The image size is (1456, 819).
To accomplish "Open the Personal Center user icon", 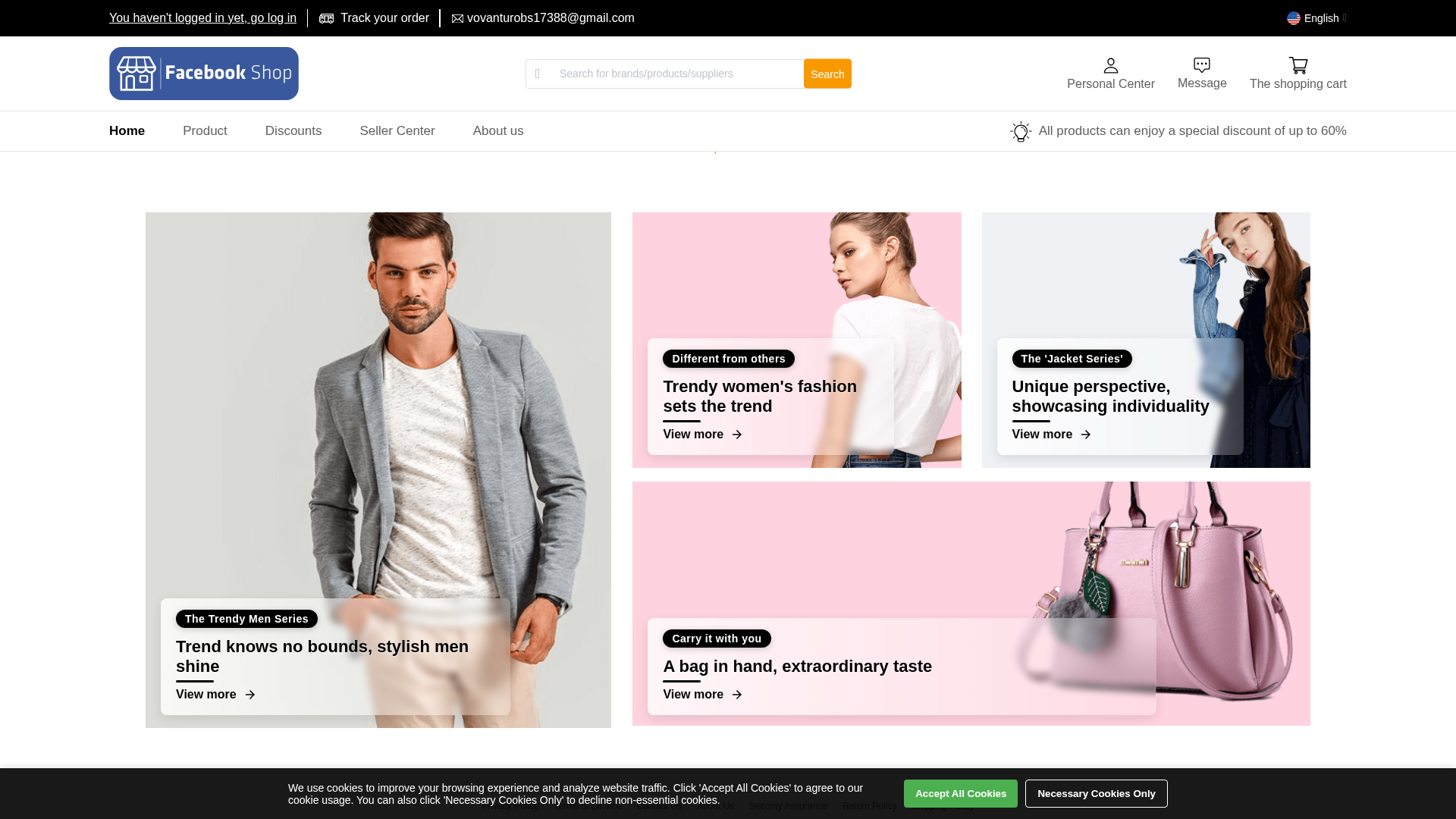I will tap(1110, 66).
